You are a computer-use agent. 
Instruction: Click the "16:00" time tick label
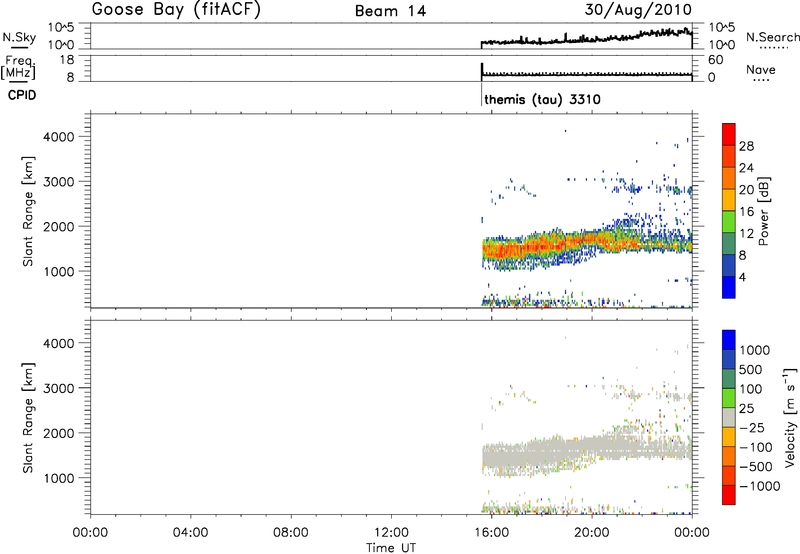pyautogui.click(x=491, y=533)
